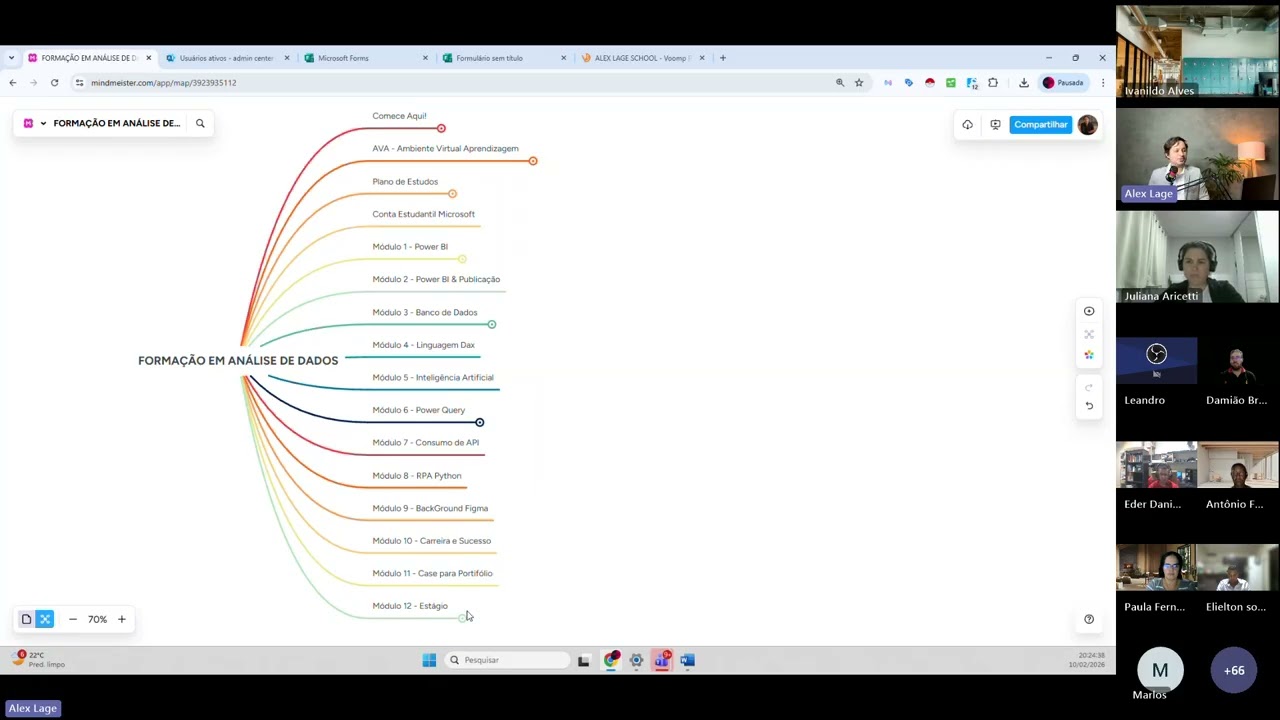Open Settings gear in the taskbar
The image size is (1280, 720).
[x=636, y=660]
